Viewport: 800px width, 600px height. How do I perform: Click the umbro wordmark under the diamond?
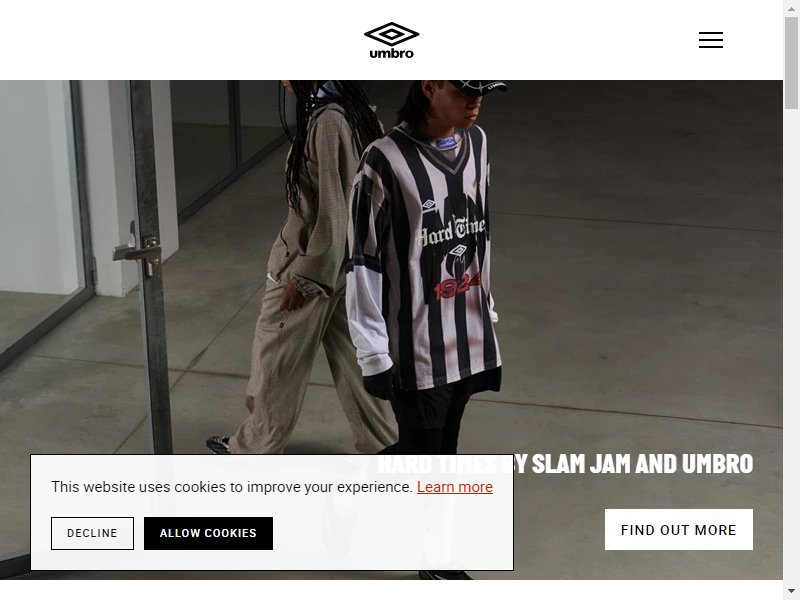[x=391, y=53]
